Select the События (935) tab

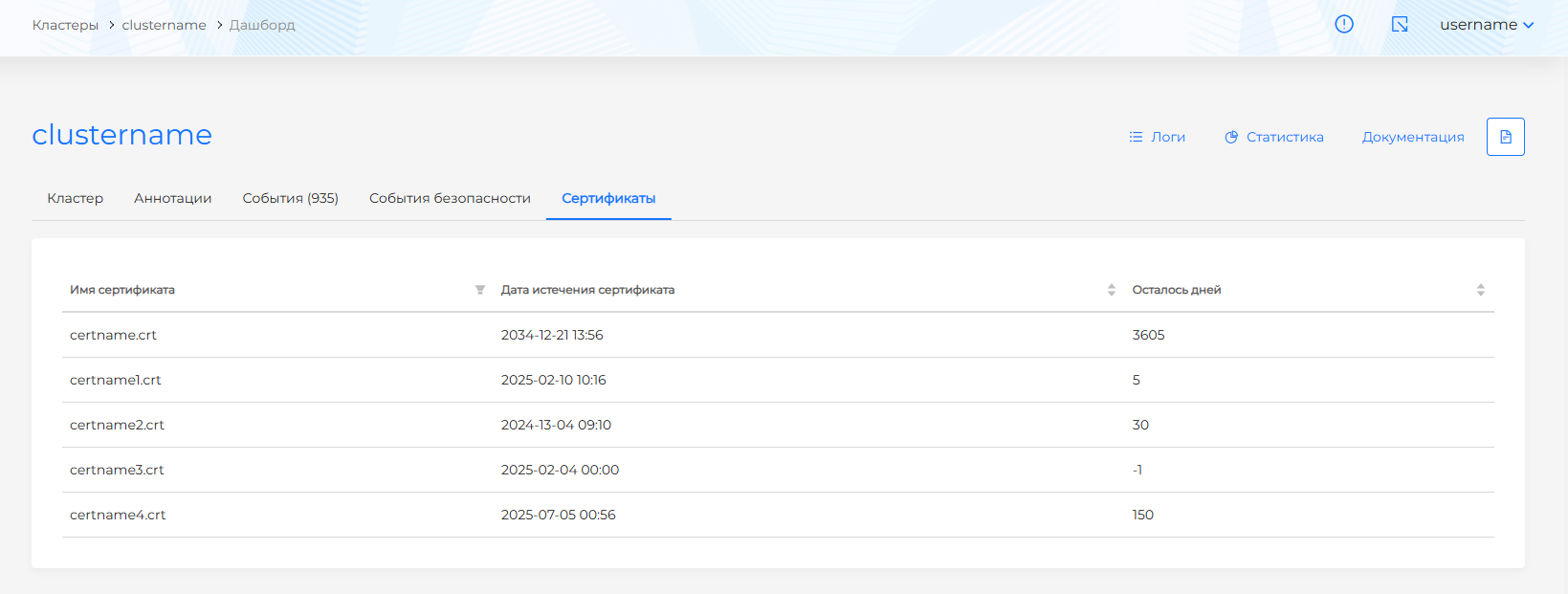291,198
